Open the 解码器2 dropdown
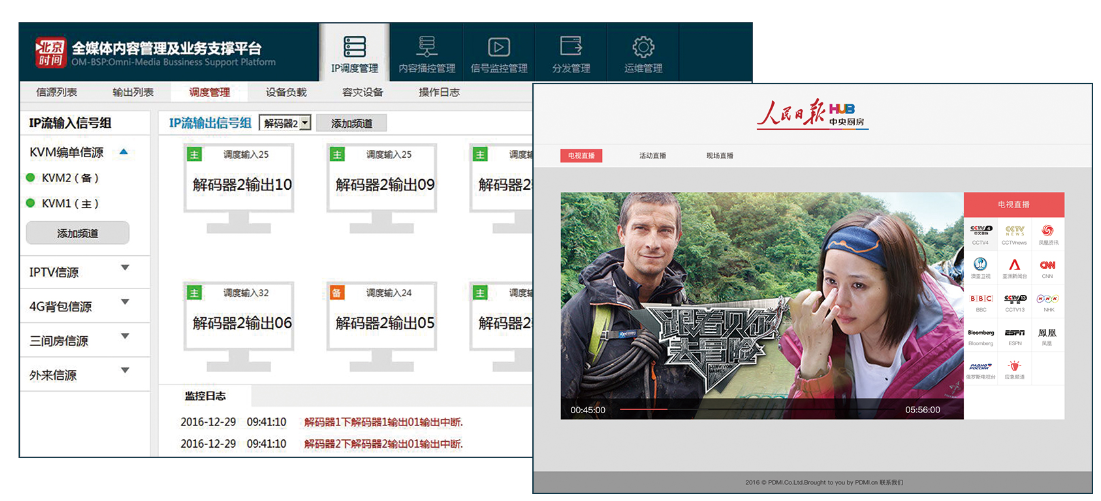1101x501 pixels. click(x=285, y=123)
